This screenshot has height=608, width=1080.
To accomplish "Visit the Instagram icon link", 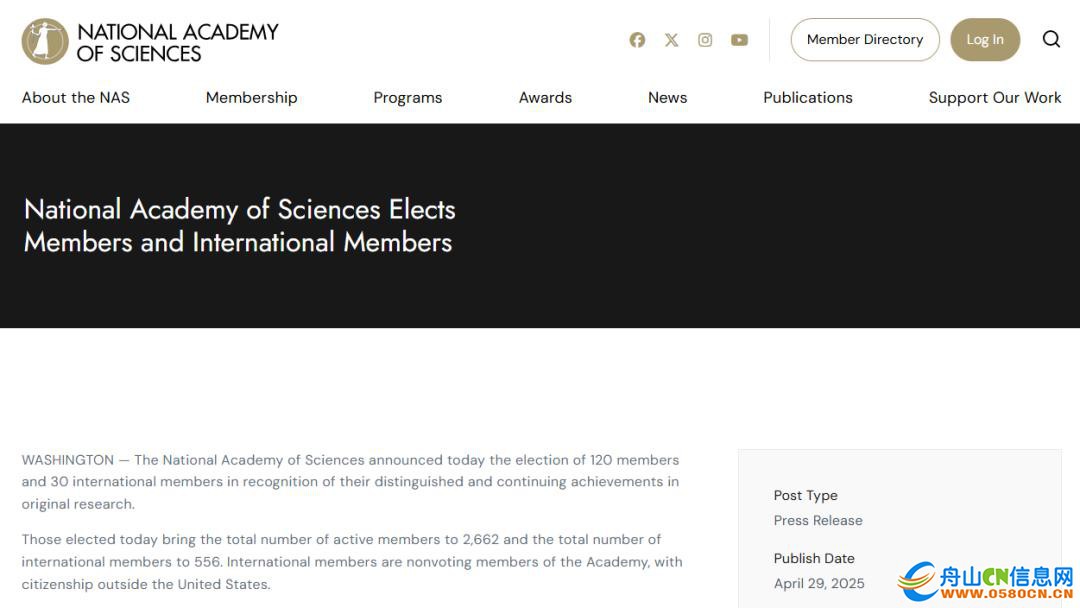I will [705, 40].
